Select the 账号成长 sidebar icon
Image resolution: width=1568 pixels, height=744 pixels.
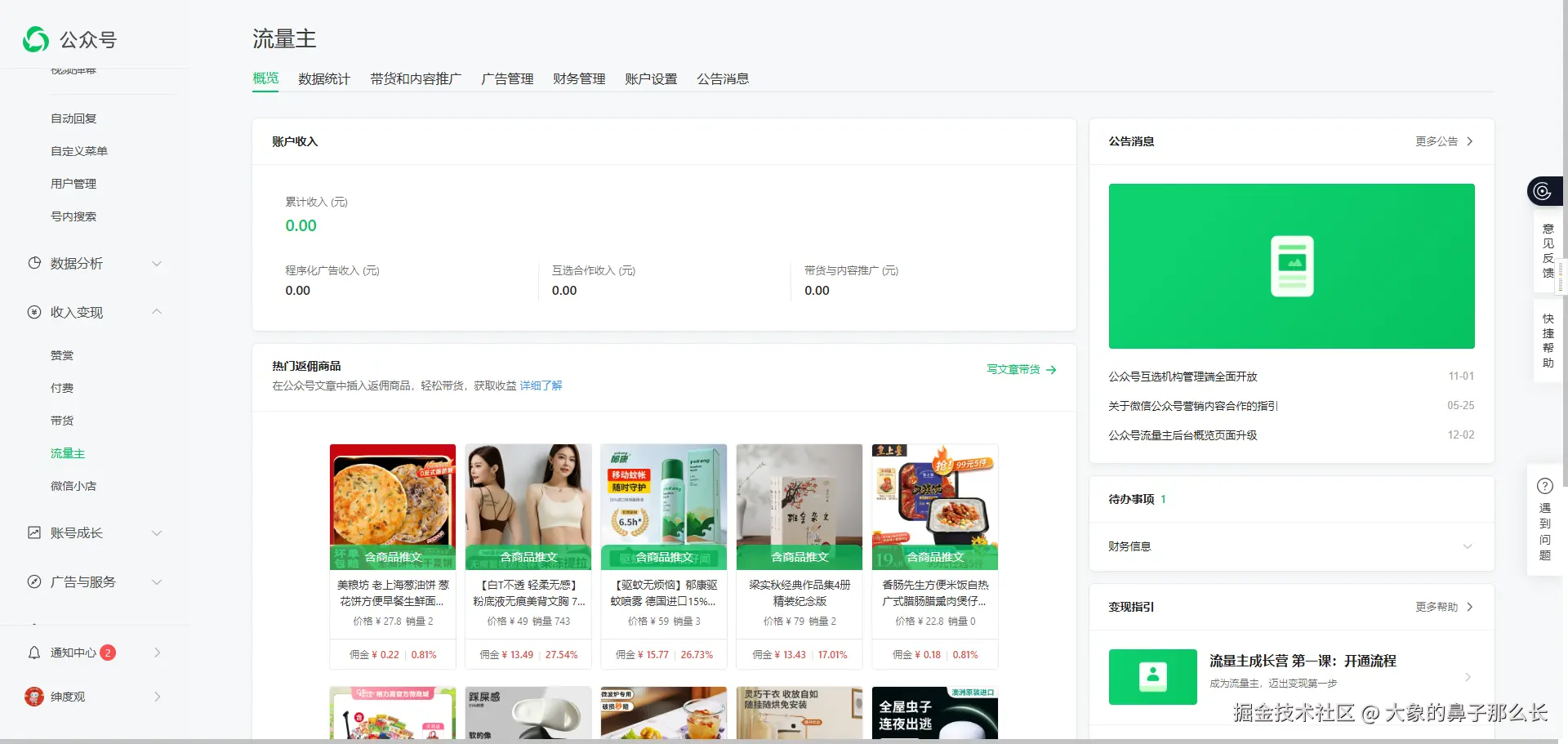33,532
